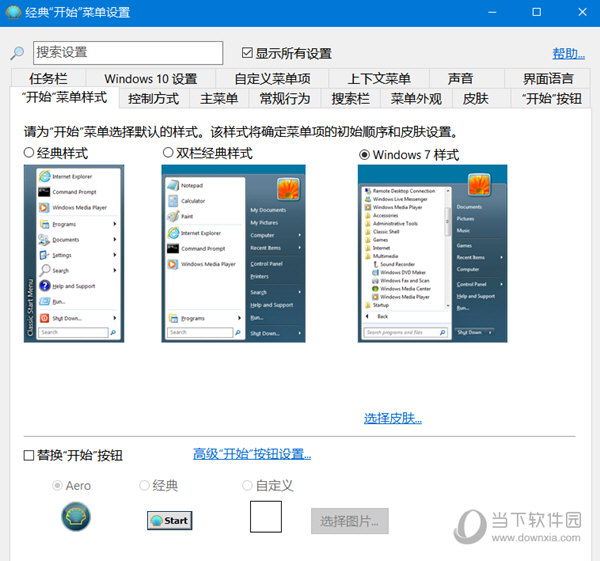The image size is (600, 561).
Task: Open the 搜索栏 tab
Action: 351,99
